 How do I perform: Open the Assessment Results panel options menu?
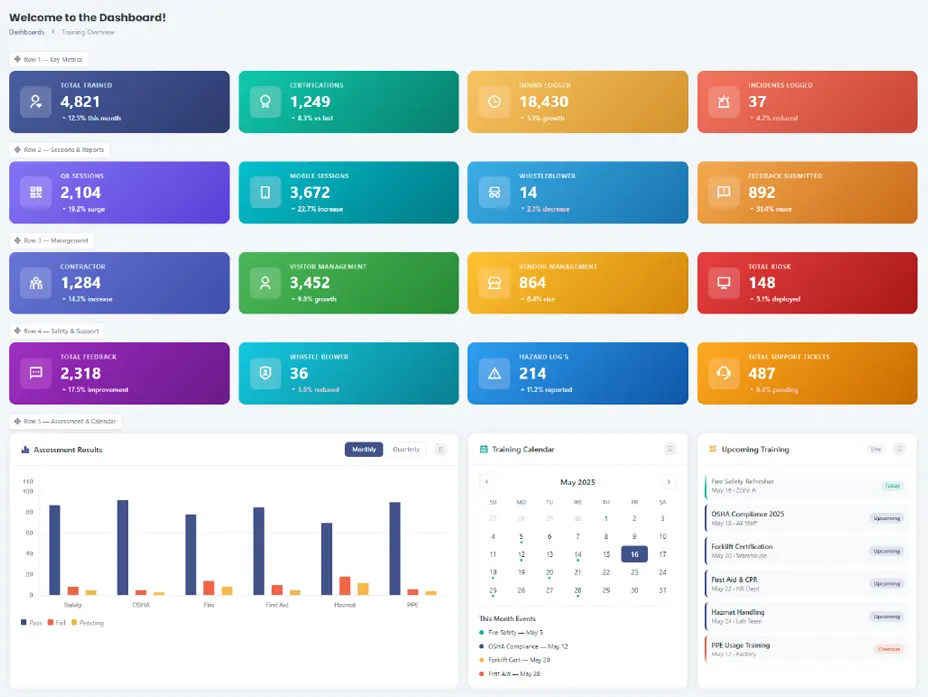(x=440, y=449)
